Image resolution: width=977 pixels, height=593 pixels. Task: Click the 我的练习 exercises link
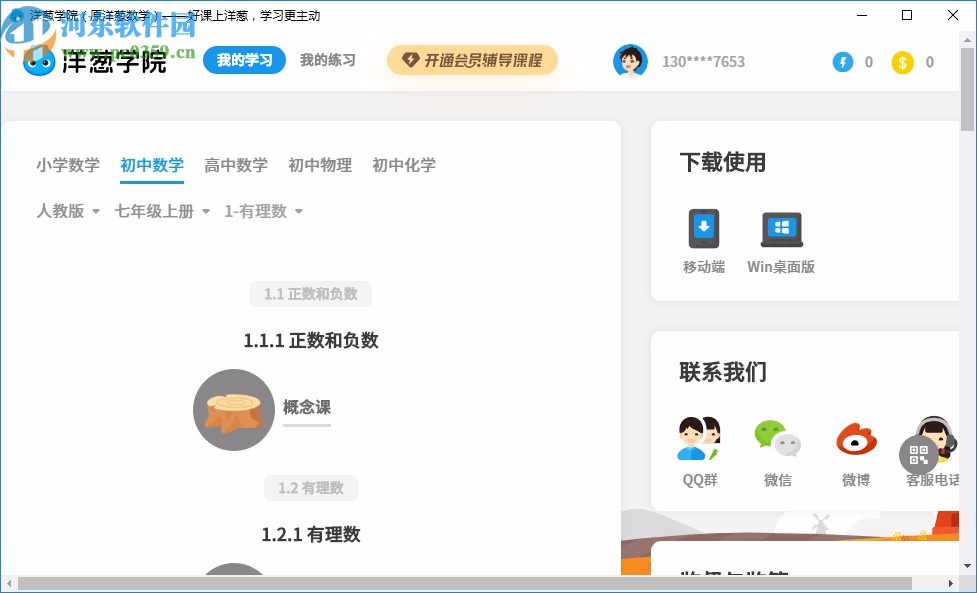point(327,61)
